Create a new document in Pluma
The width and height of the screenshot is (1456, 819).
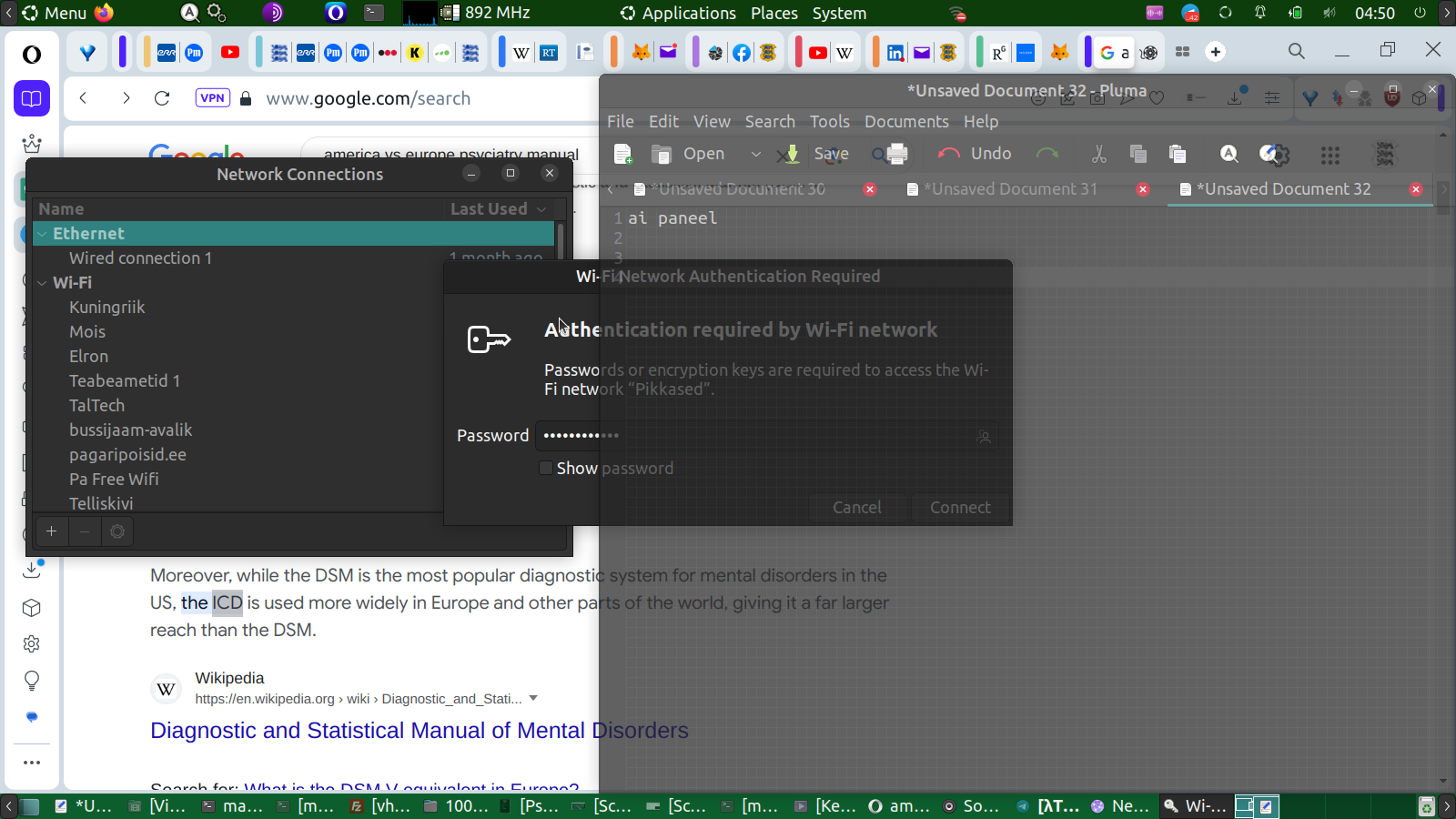pyautogui.click(x=623, y=155)
